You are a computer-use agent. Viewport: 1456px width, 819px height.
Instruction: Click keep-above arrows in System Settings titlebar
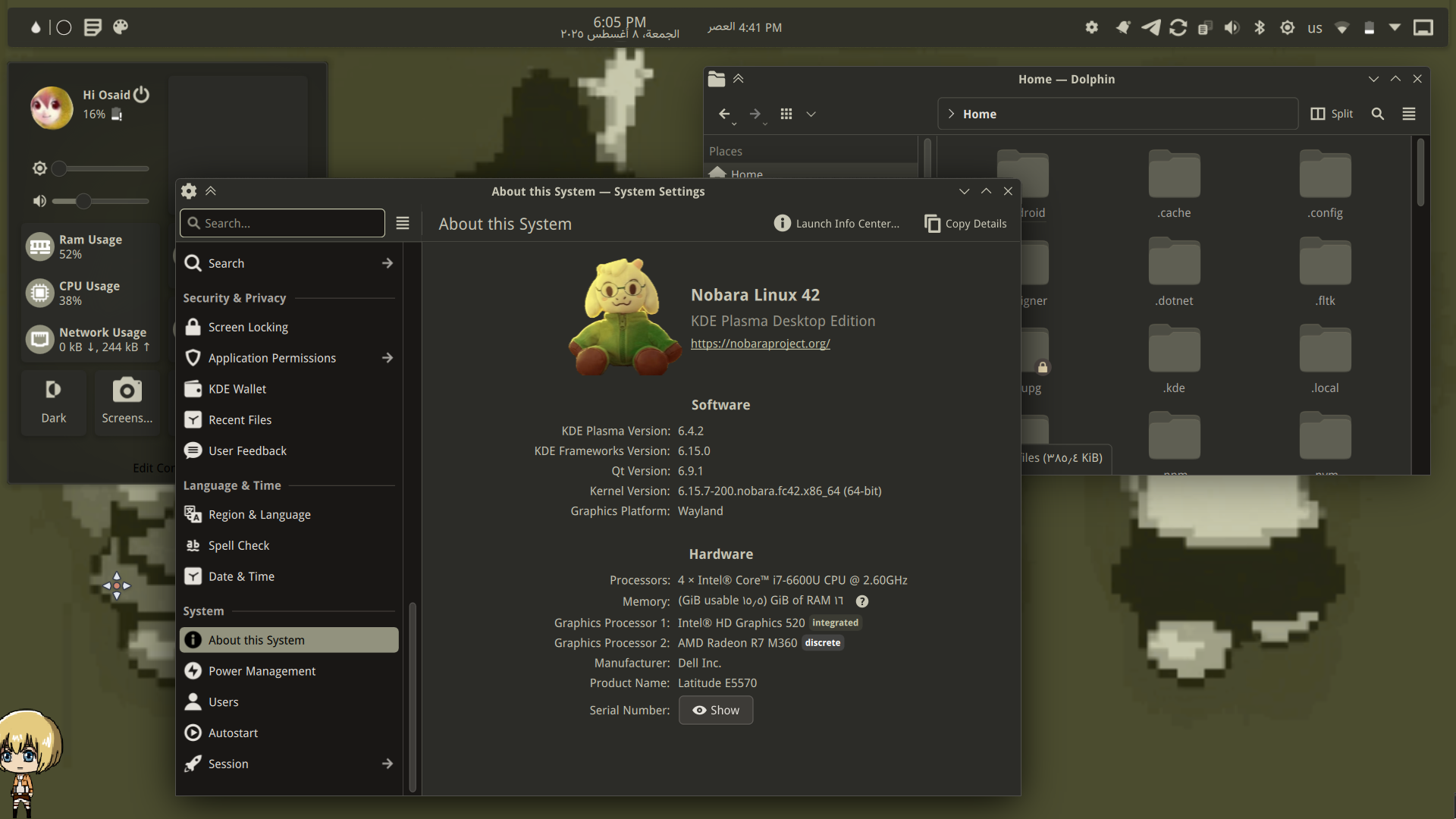point(211,191)
